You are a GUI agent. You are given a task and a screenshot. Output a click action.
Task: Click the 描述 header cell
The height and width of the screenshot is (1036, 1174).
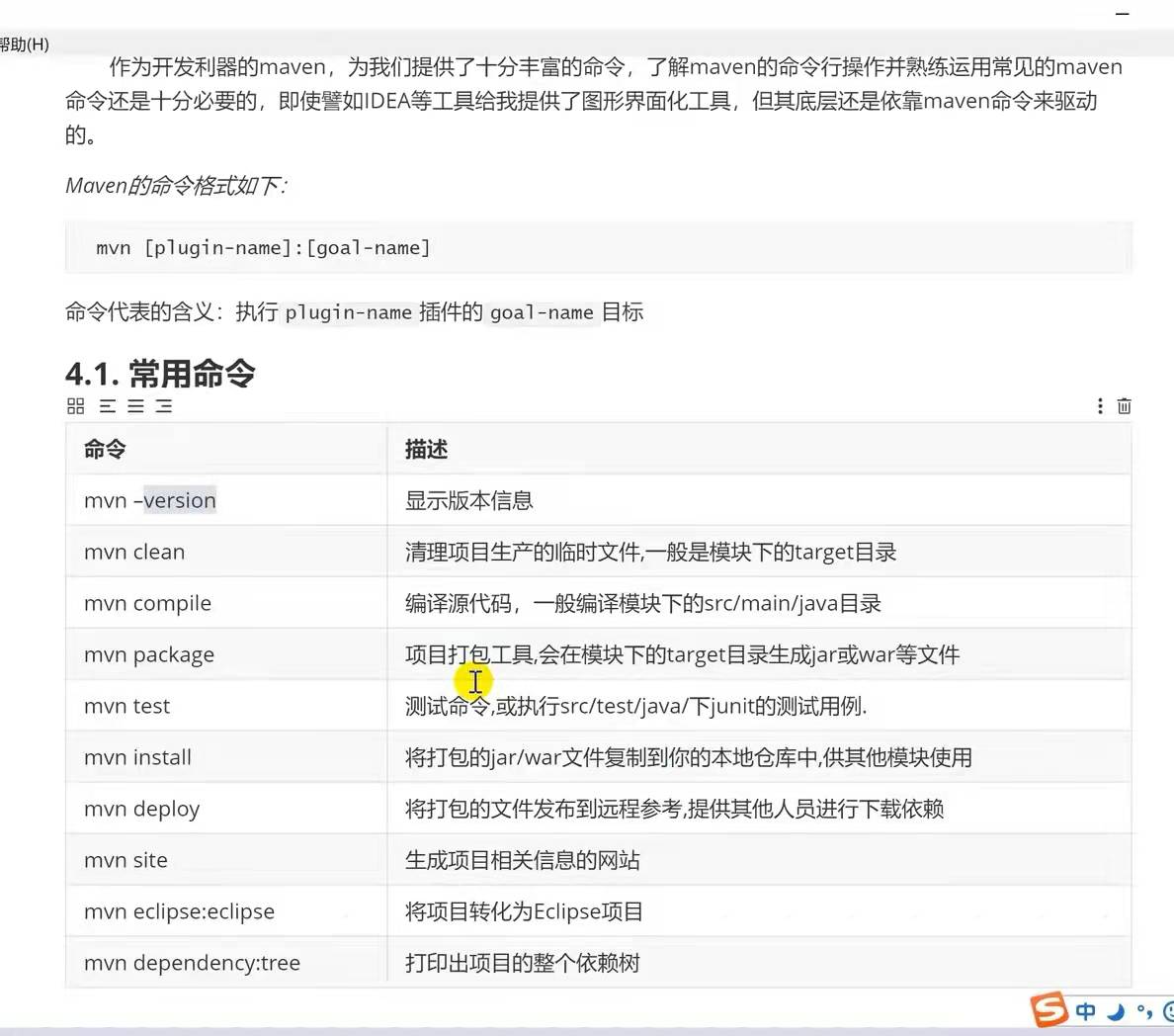759,450
